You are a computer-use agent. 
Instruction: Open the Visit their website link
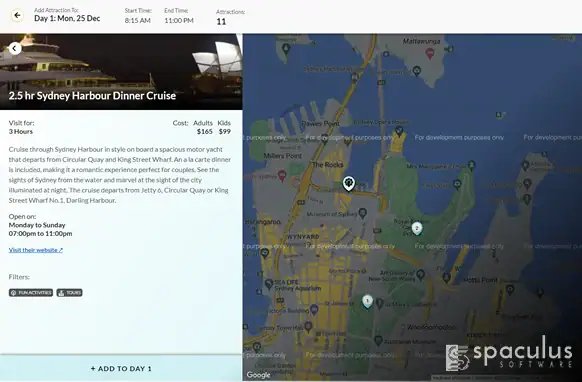36,250
